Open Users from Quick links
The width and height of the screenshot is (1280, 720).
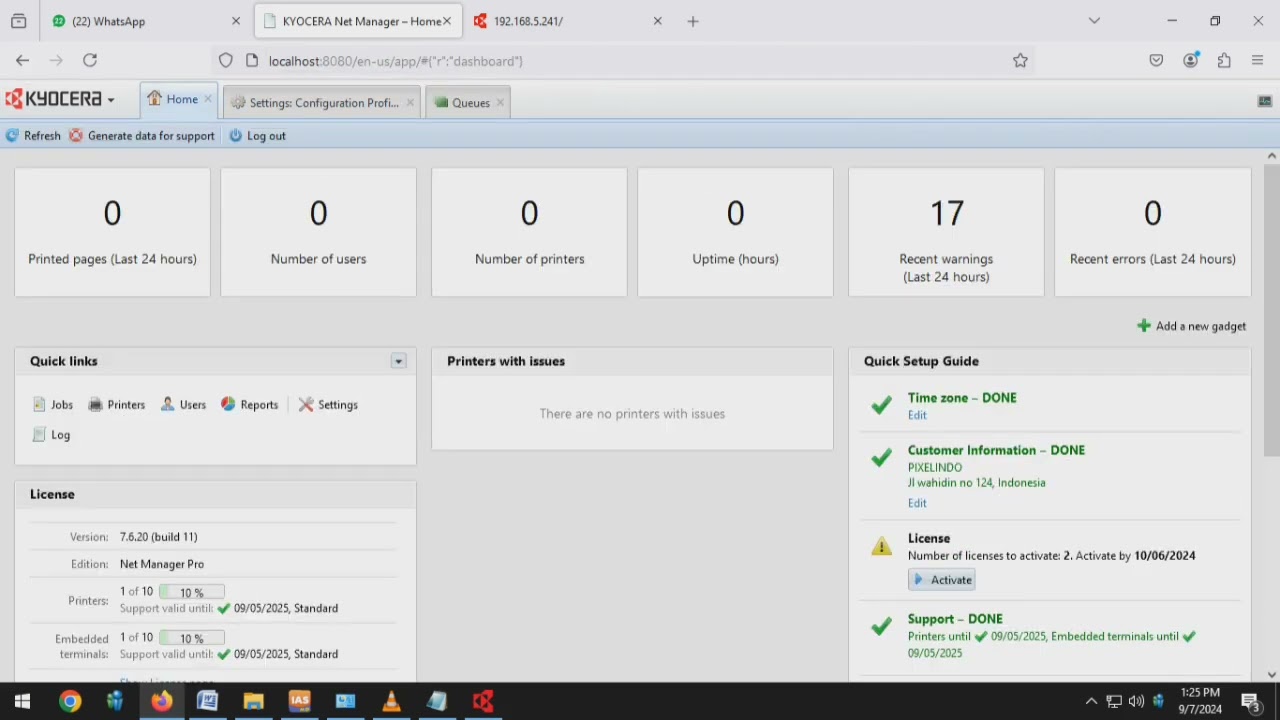(x=183, y=405)
